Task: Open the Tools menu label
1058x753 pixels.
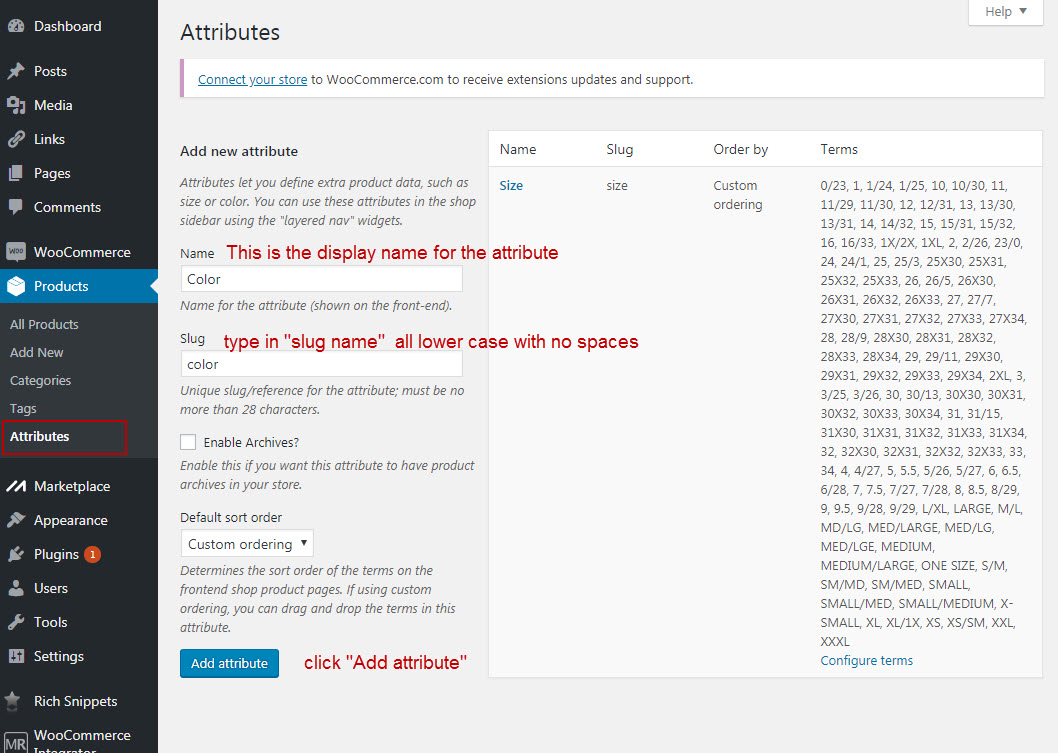Action: pyautogui.click(x=51, y=622)
